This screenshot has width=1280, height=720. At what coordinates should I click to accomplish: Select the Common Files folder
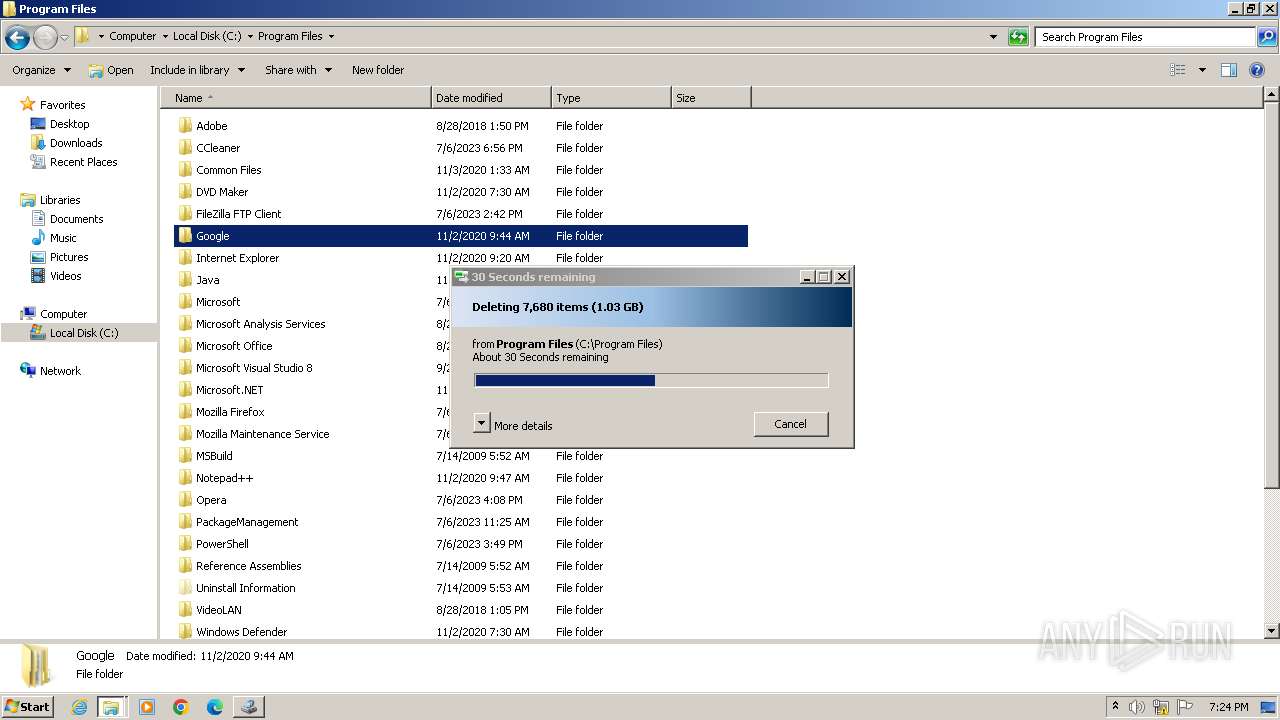[228, 170]
